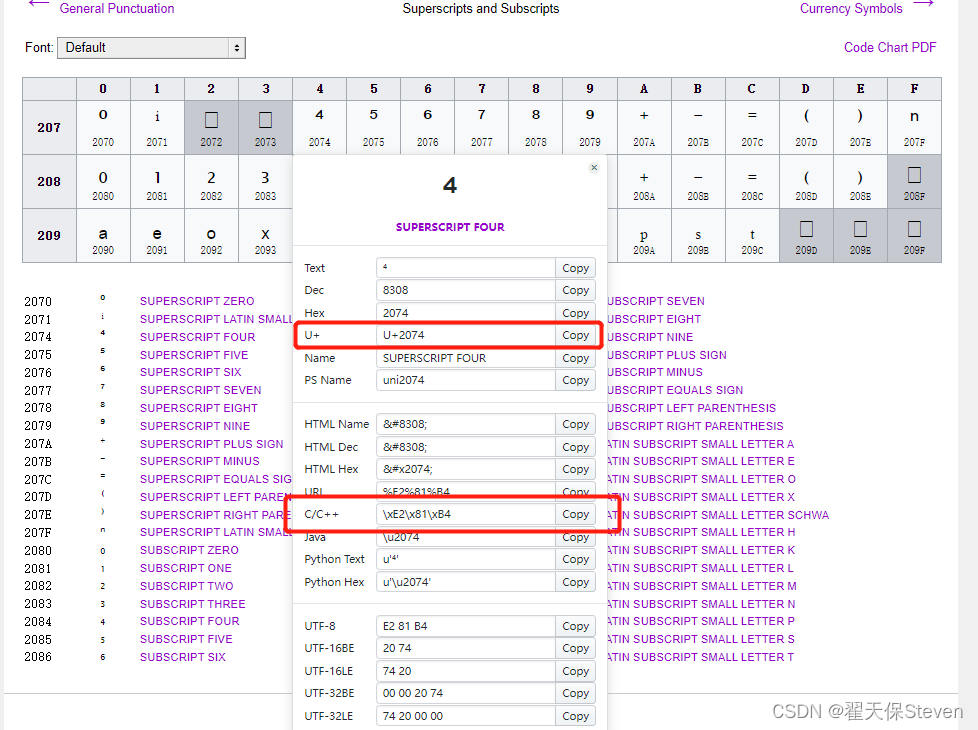Close the SUPERSCRIPT FOUR popup

(593, 167)
